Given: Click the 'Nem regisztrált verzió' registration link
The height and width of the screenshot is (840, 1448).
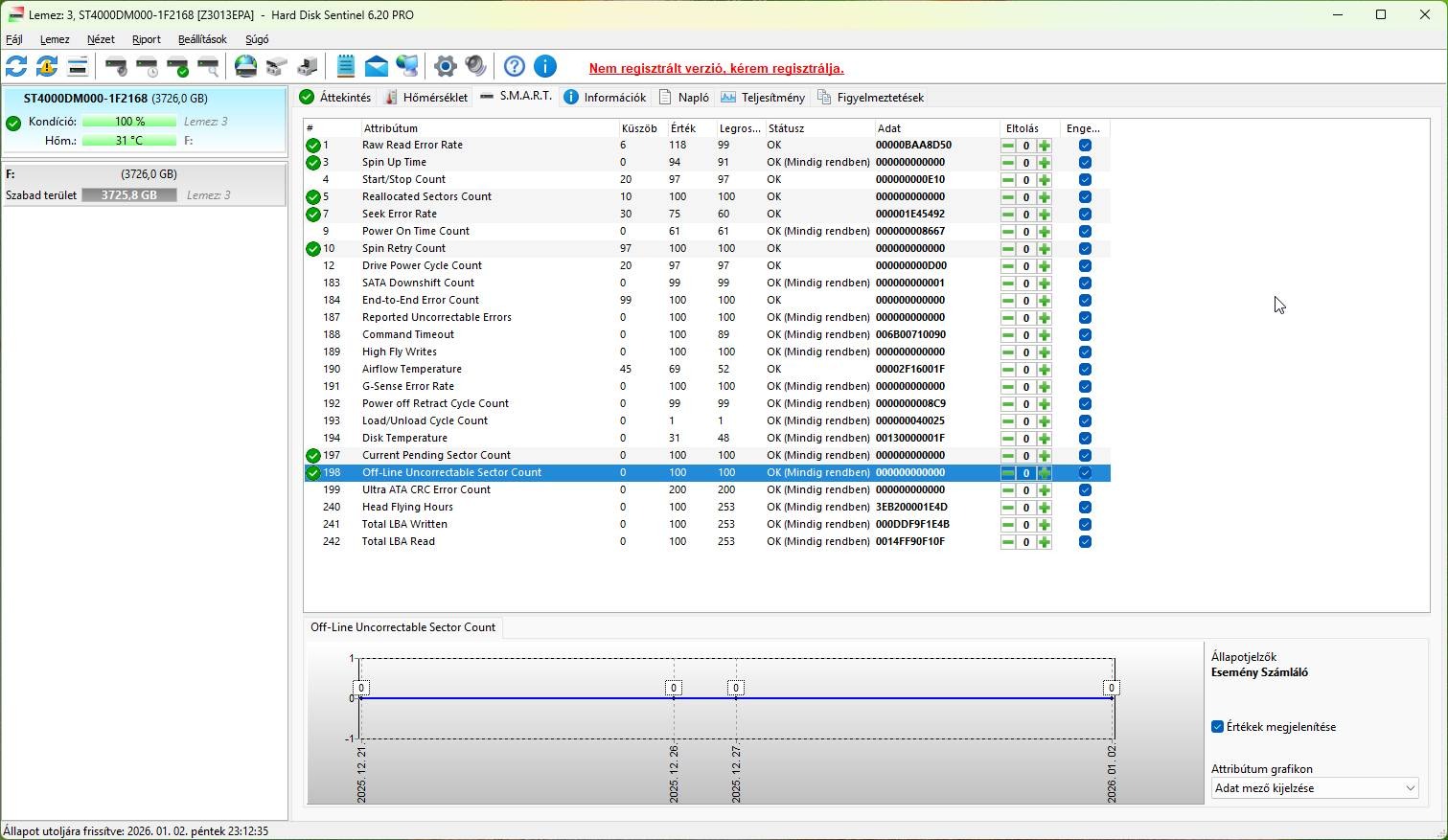Looking at the screenshot, I should pos(716,69).
